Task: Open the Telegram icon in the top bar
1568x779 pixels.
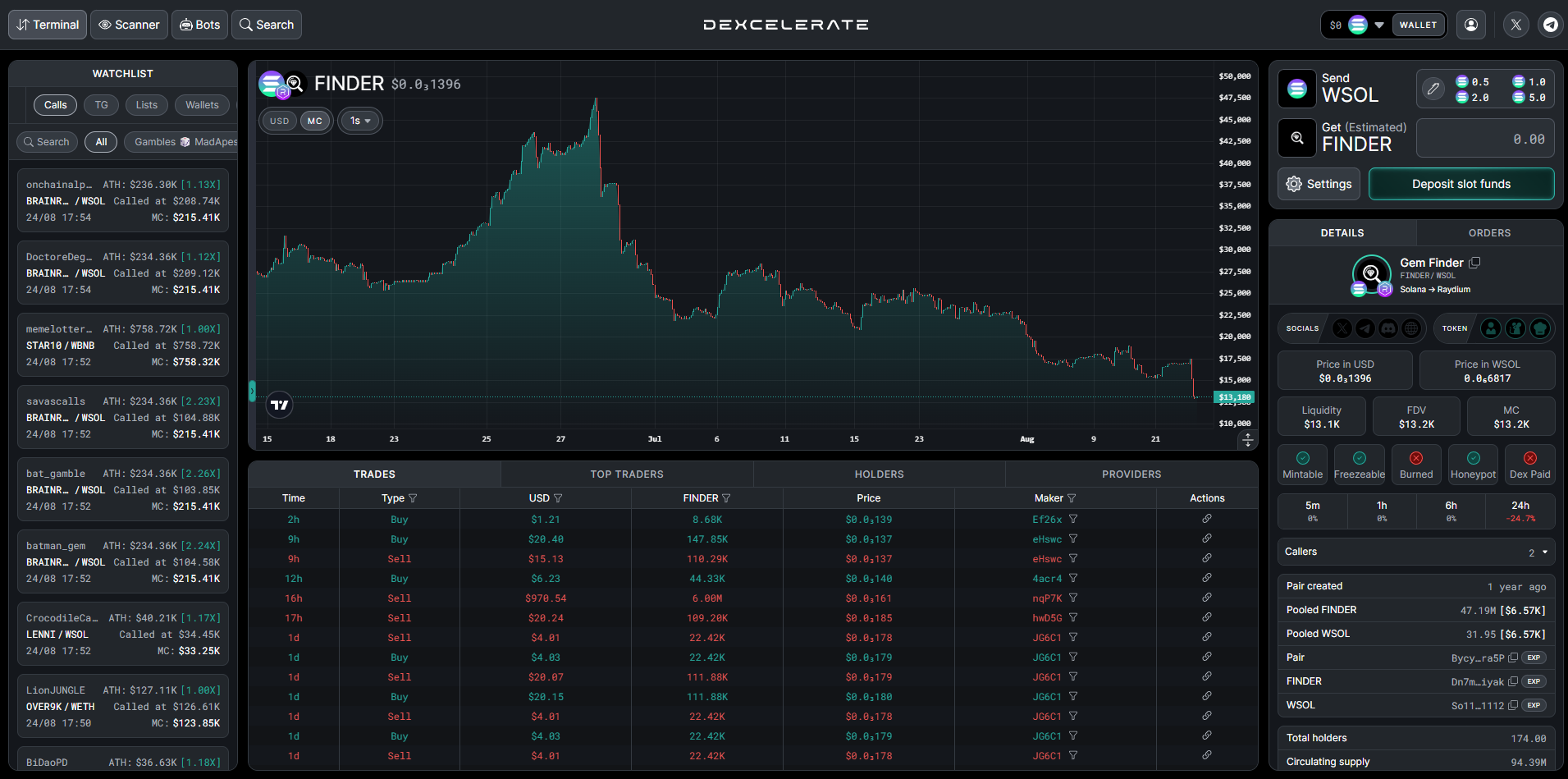Action: tap(1550, 25)
